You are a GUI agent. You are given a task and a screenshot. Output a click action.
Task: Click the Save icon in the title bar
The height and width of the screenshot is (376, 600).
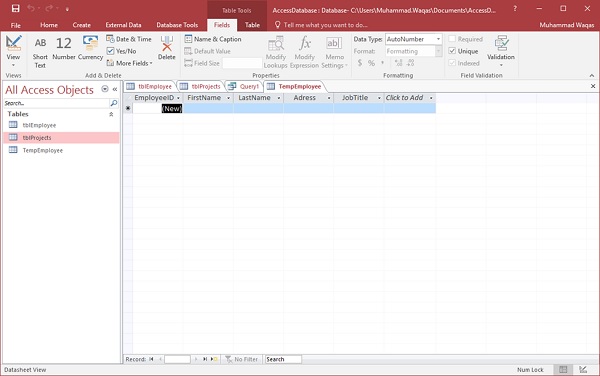point(15,8)
